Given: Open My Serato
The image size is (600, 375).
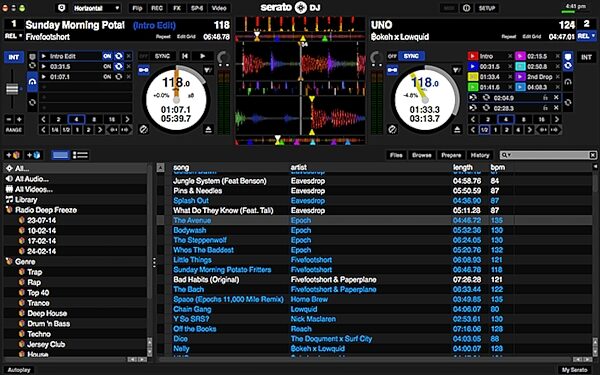Looking at the screenshot, I should tap(574, 370).
